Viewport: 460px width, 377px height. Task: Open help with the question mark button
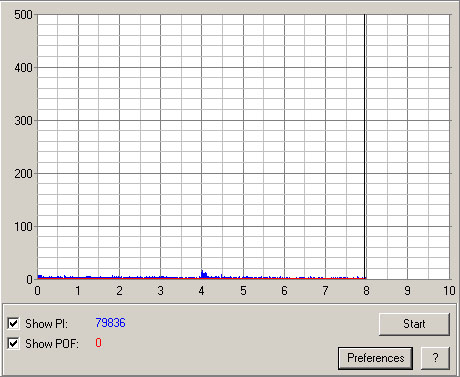point(435,358)
